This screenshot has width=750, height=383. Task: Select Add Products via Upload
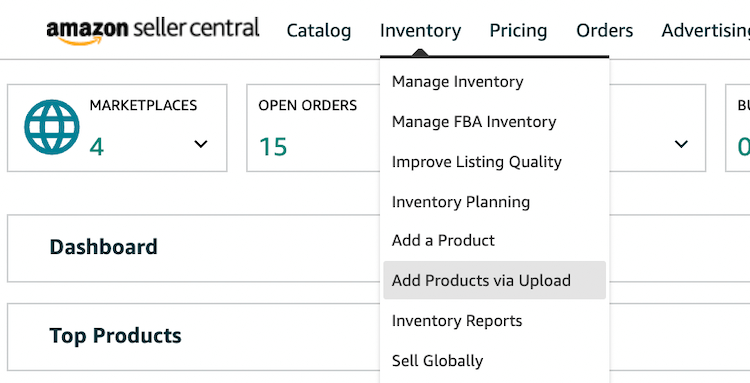pos(495,280)
